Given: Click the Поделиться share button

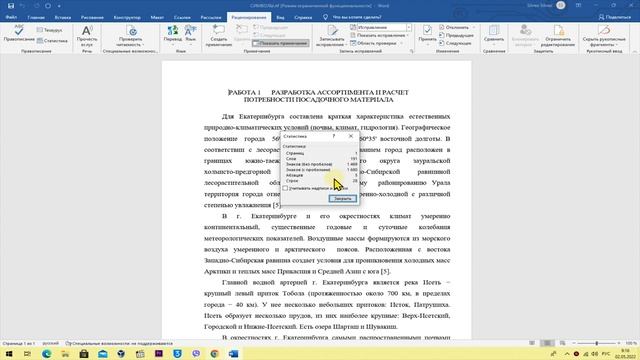Looking at the screenshot, I should pyautogui.click(x=615, y=17).
